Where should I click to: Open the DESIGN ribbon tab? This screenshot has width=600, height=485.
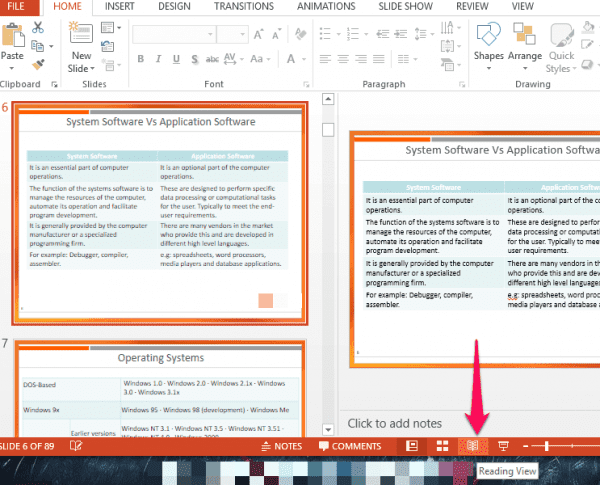click(174, 7)
